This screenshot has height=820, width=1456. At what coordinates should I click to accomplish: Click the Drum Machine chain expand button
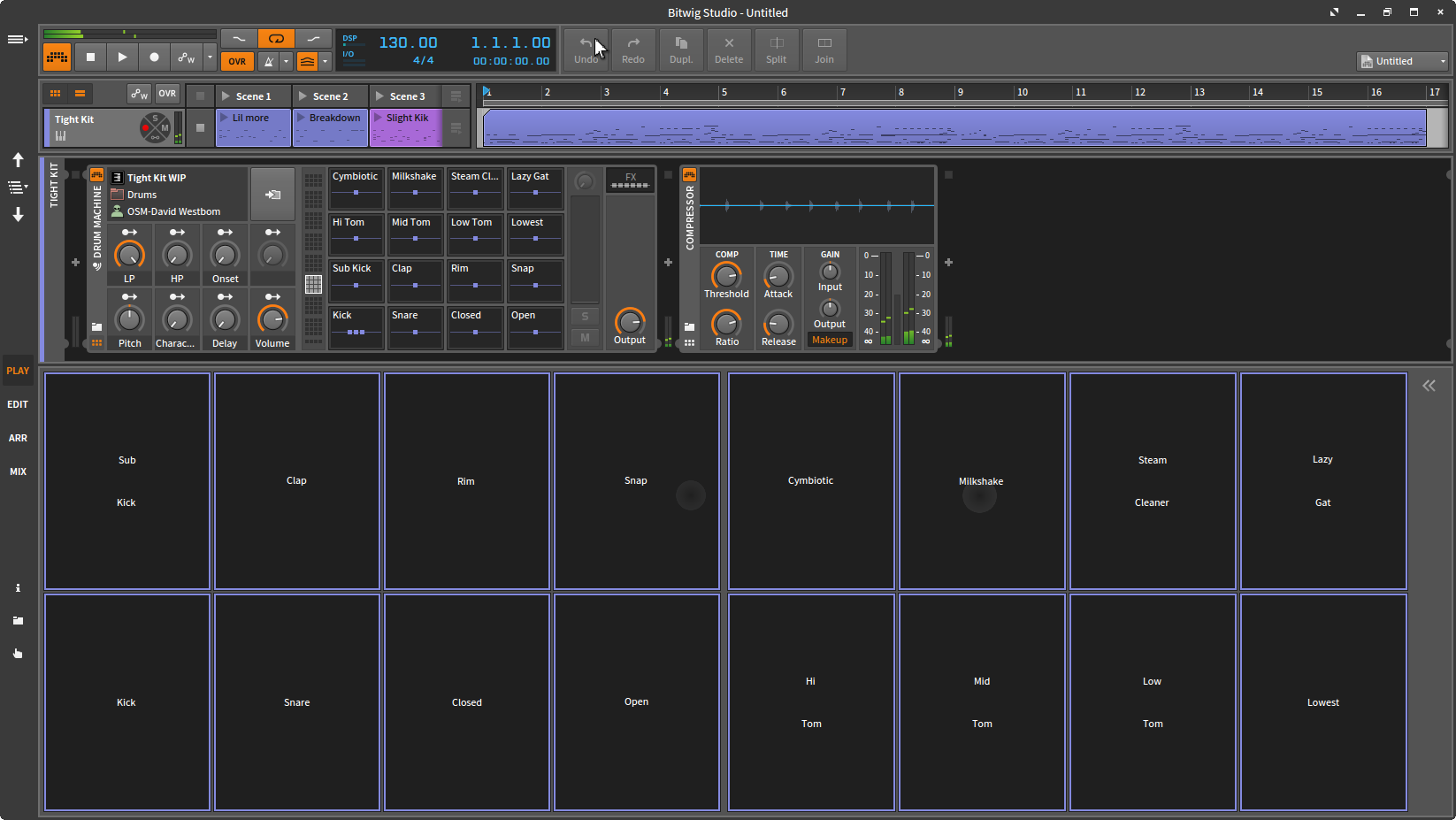(x=272, y=194)
